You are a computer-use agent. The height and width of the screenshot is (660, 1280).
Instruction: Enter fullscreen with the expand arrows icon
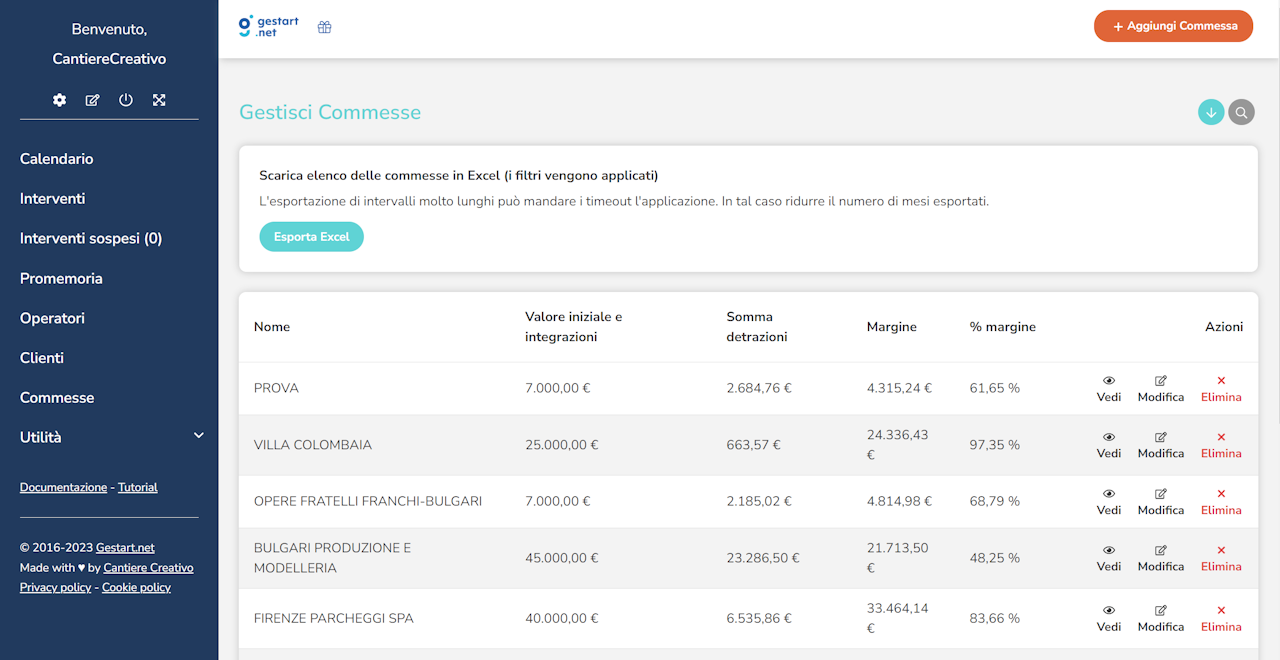(x=159, y=100)
